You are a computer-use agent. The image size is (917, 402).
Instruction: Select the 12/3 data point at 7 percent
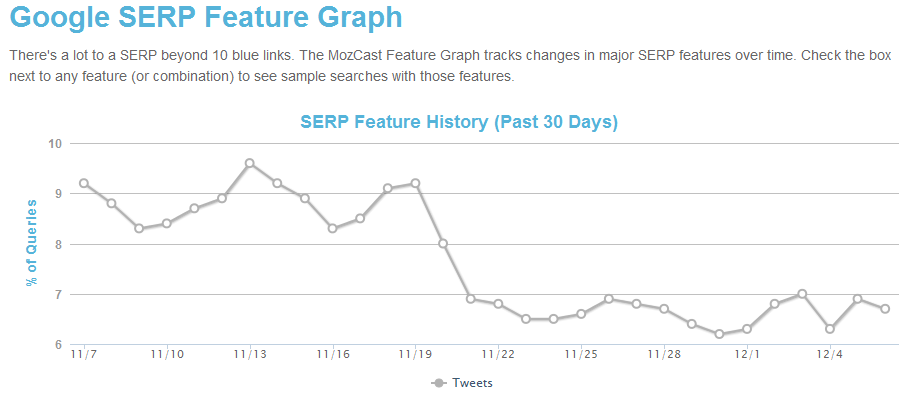802,294
